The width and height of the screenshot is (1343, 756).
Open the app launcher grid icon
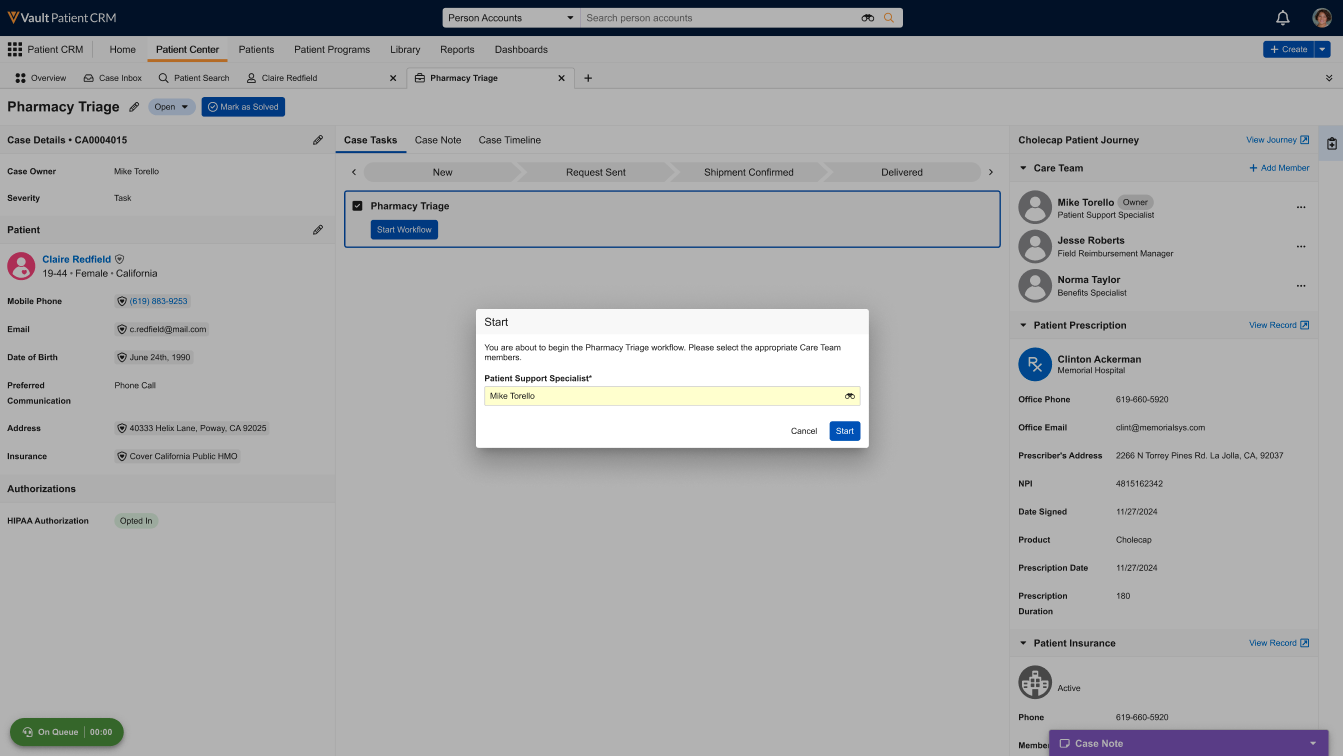point(15,49)
